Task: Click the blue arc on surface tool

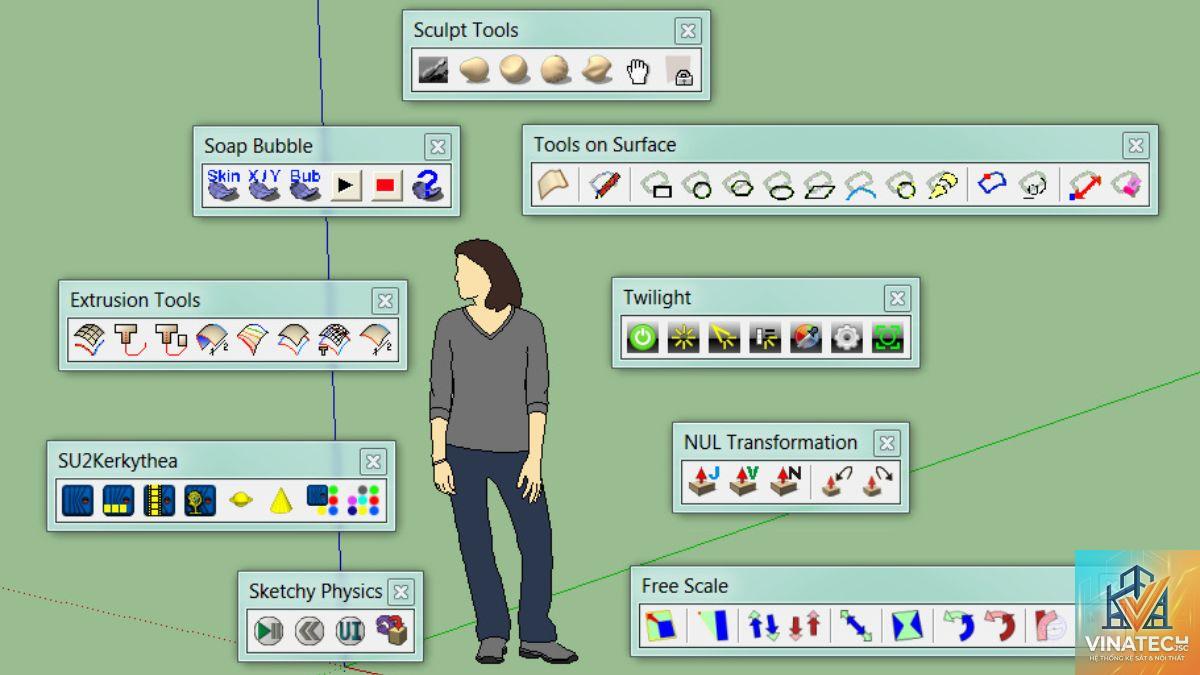Action: [861, 186]
